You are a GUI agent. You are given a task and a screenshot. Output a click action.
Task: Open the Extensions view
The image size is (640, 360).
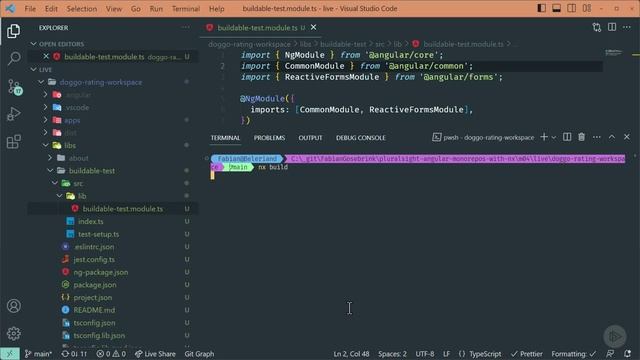click(13, 142)
